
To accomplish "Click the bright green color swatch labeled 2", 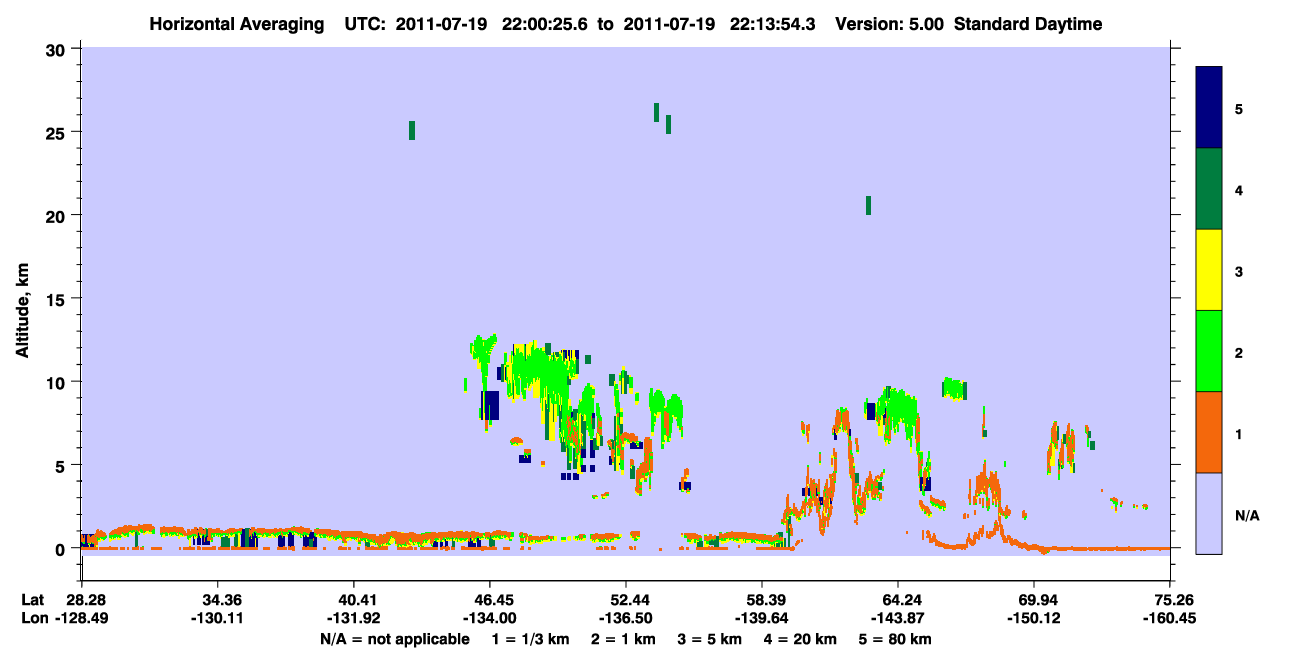I will coord(1209,351).
